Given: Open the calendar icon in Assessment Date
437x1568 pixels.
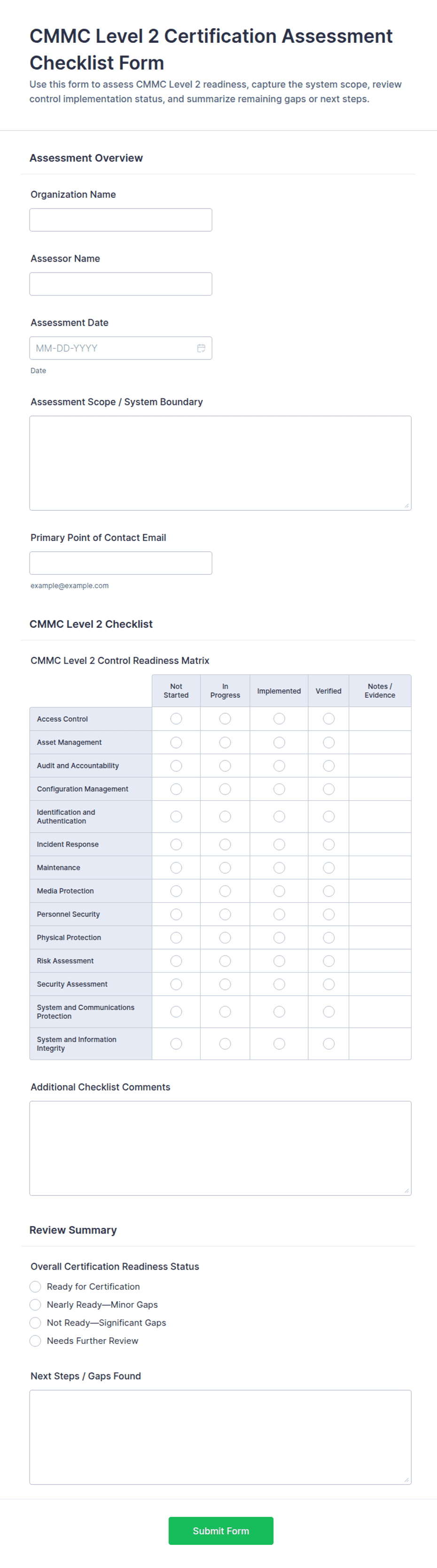Looking at the screenshot, I should [x=201, y=348].
